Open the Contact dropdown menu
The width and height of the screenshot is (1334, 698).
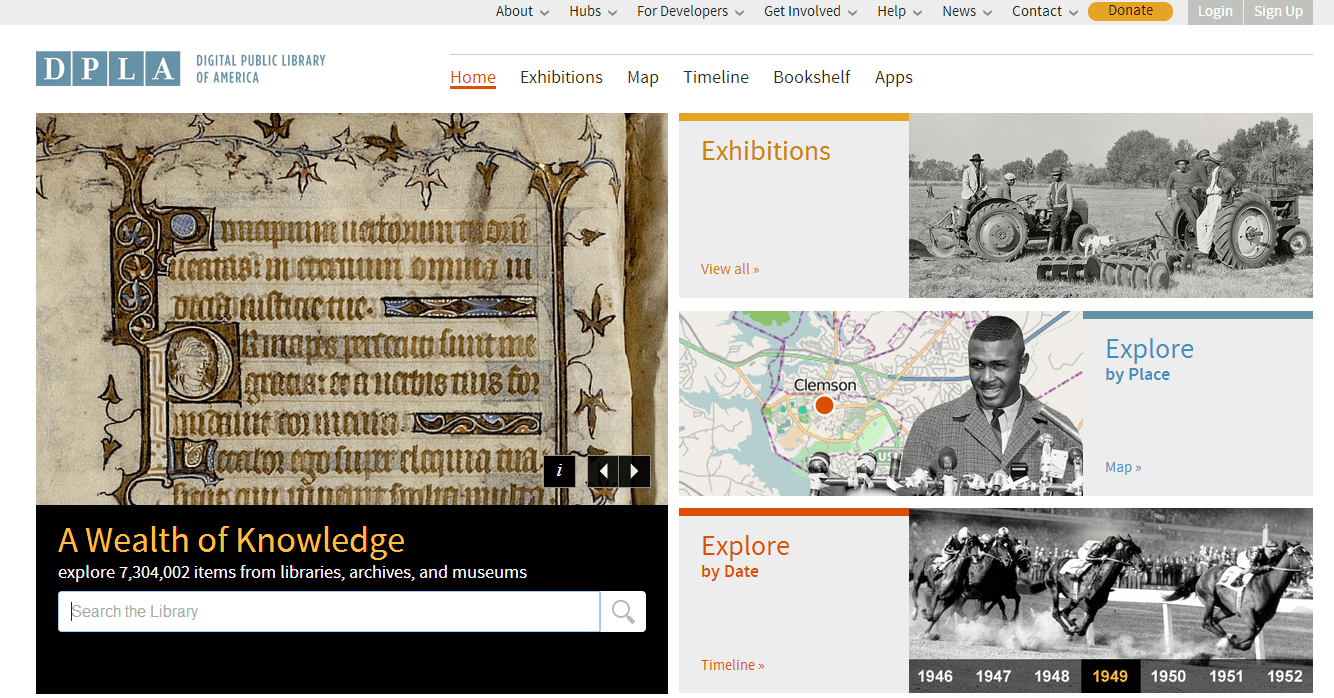click(1045, 12)
